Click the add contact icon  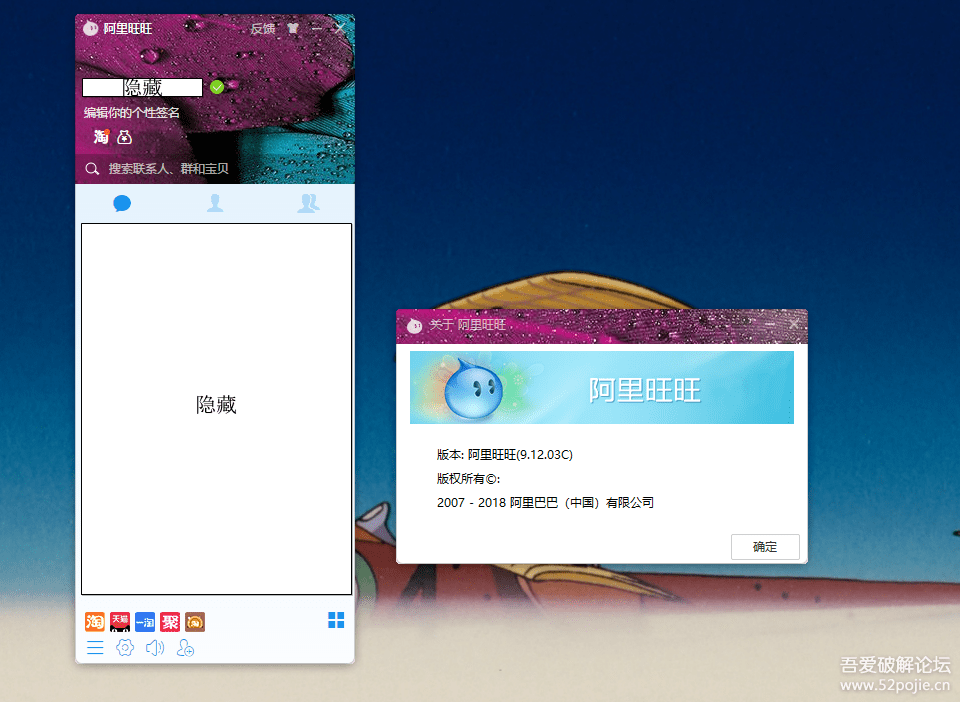[x=185, y=648]
